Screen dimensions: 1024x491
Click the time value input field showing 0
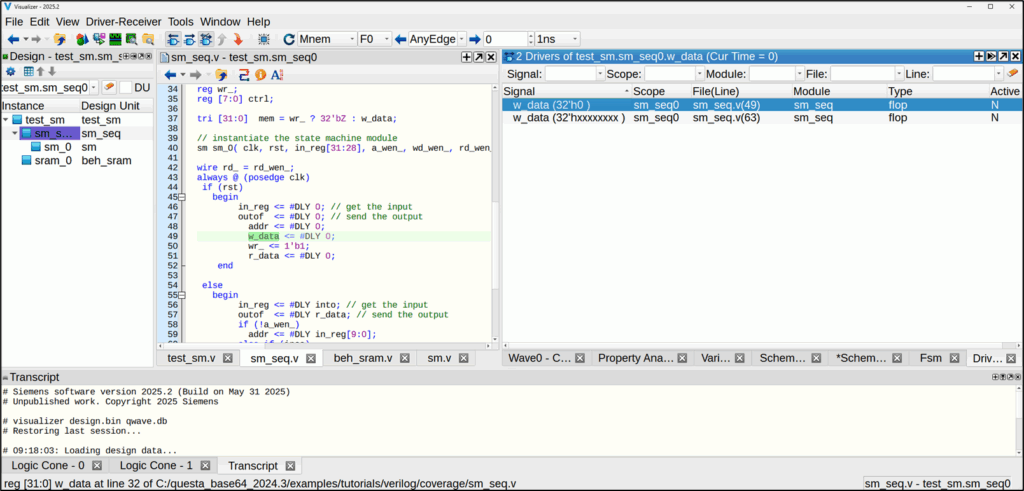click(506, 39)
